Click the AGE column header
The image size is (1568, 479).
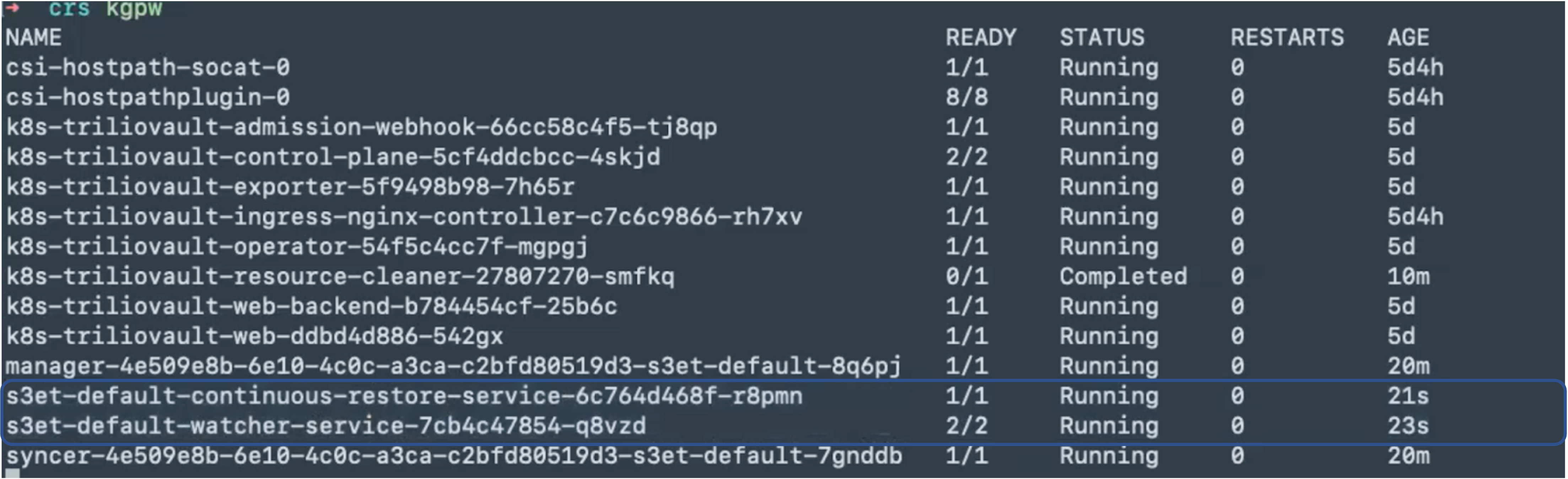[1408, 38]
